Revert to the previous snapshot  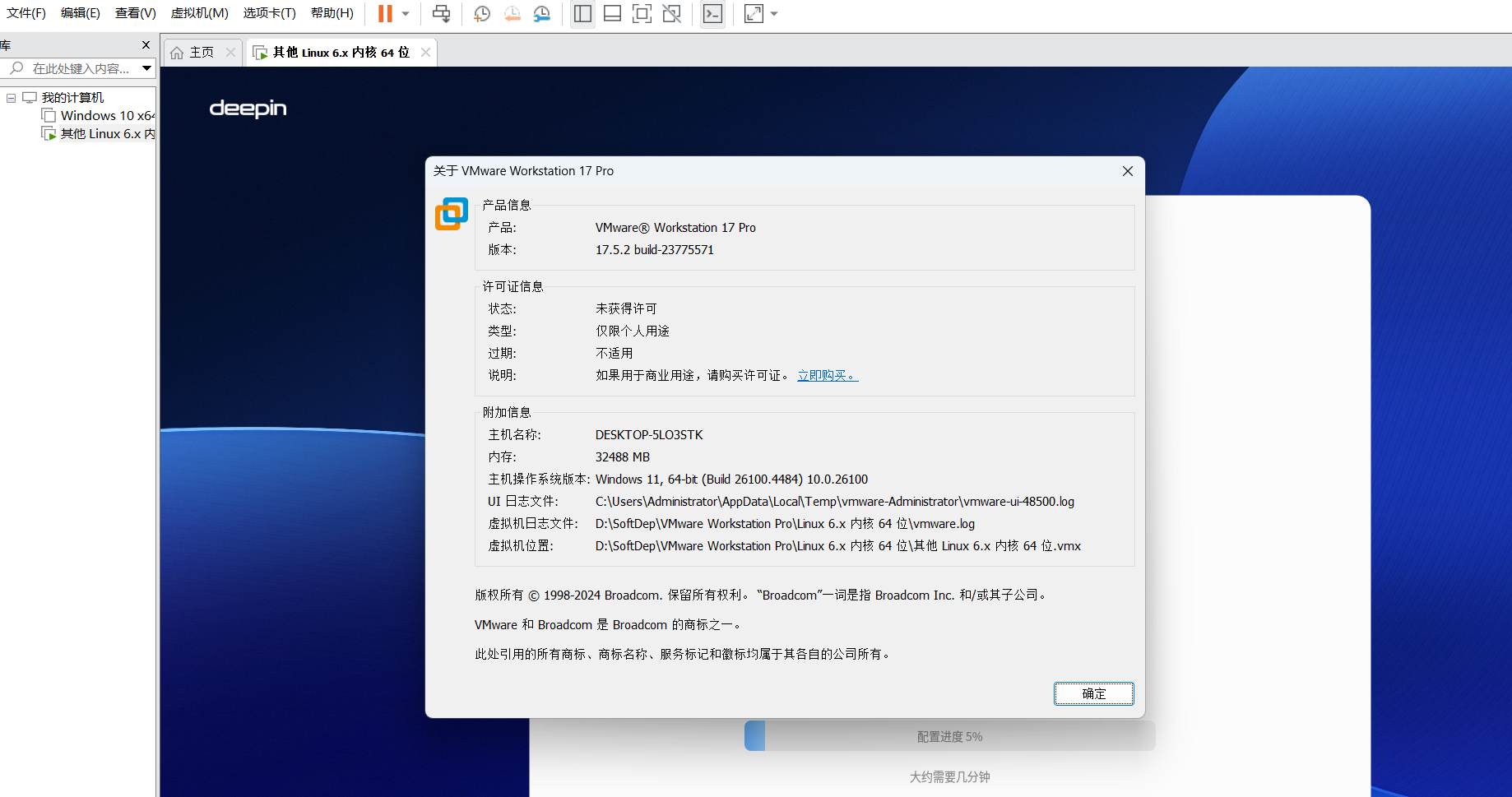click(x=512, y=13)
